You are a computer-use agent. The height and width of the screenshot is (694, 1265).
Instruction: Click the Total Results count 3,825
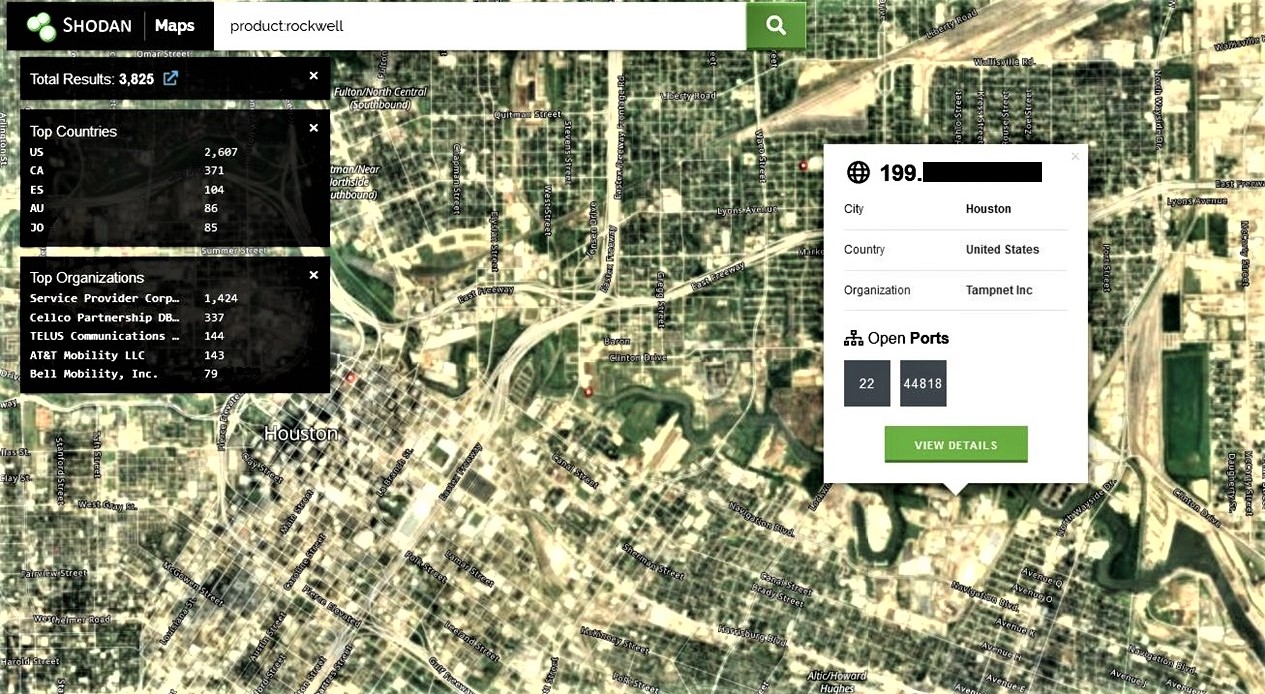click(136, 79)
